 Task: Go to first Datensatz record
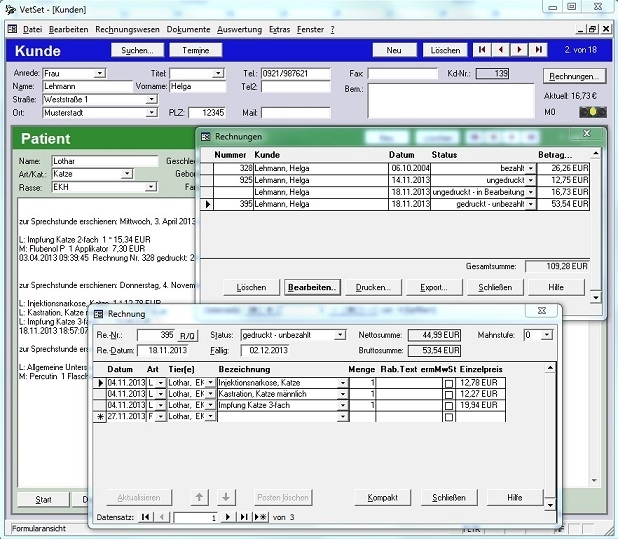point(145,517)
